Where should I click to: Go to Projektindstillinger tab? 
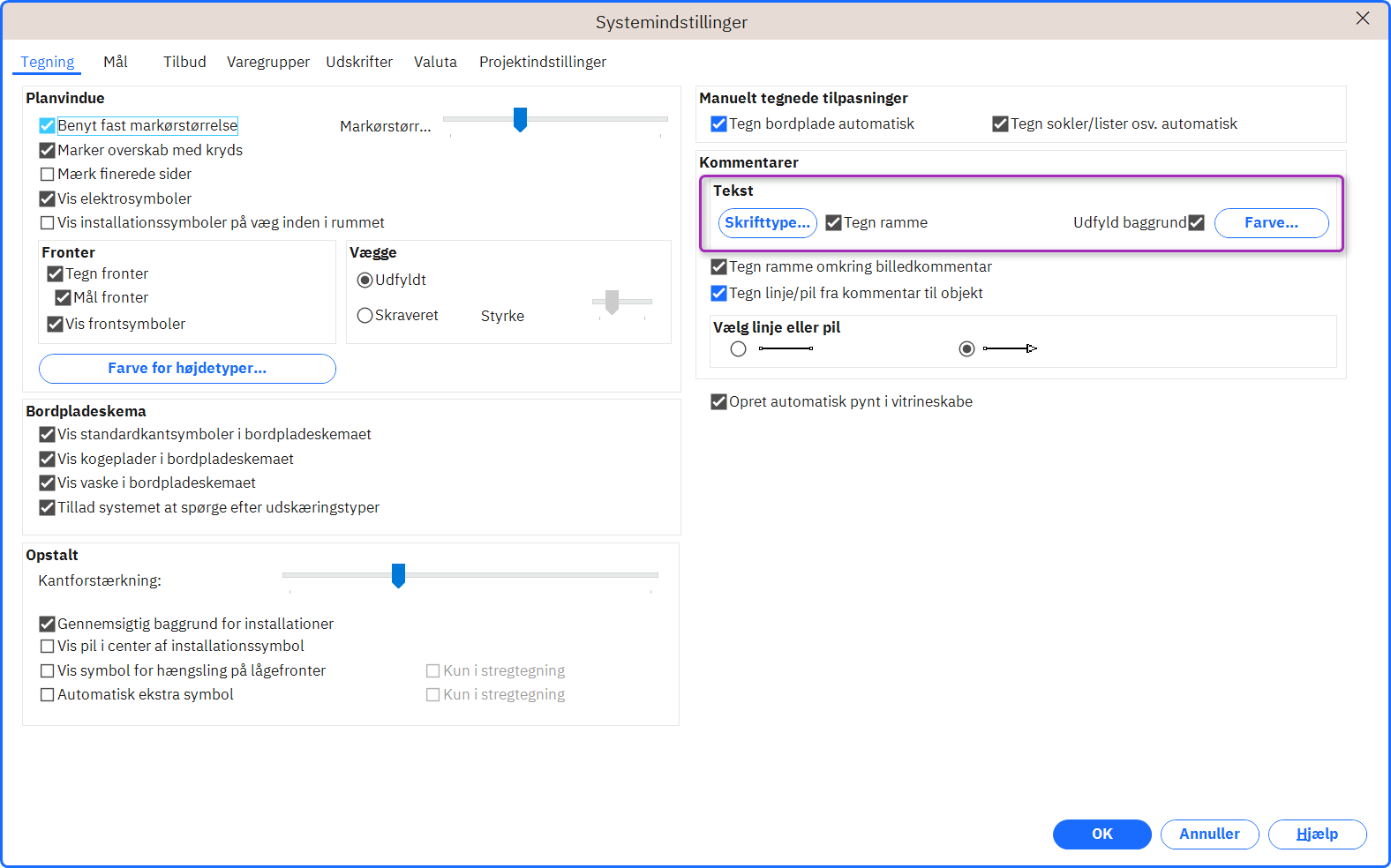pos(543,62)
